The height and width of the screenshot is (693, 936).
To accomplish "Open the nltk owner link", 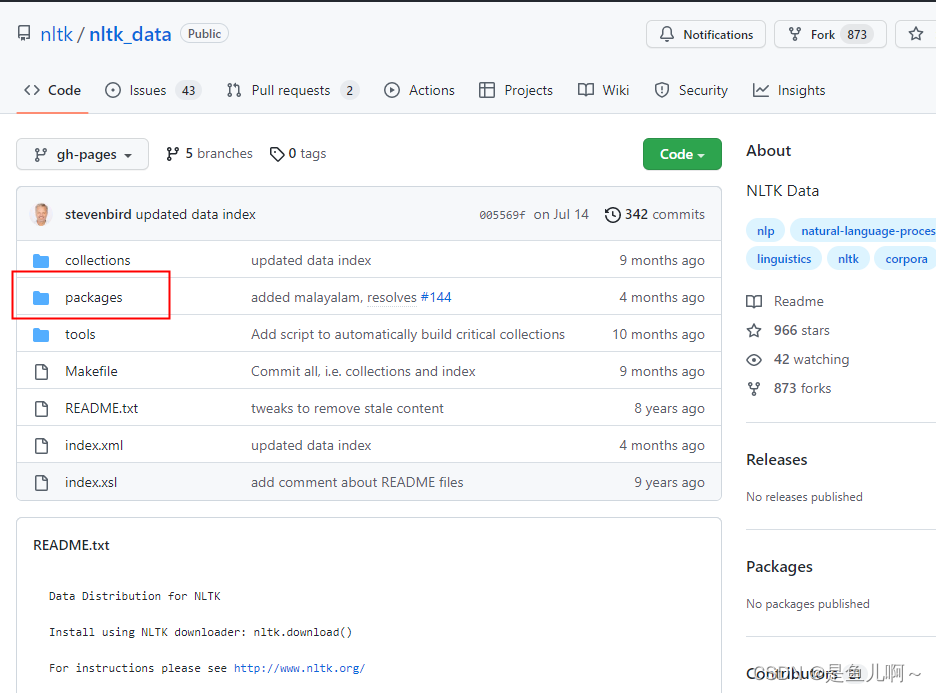I will tap(56, 35).
